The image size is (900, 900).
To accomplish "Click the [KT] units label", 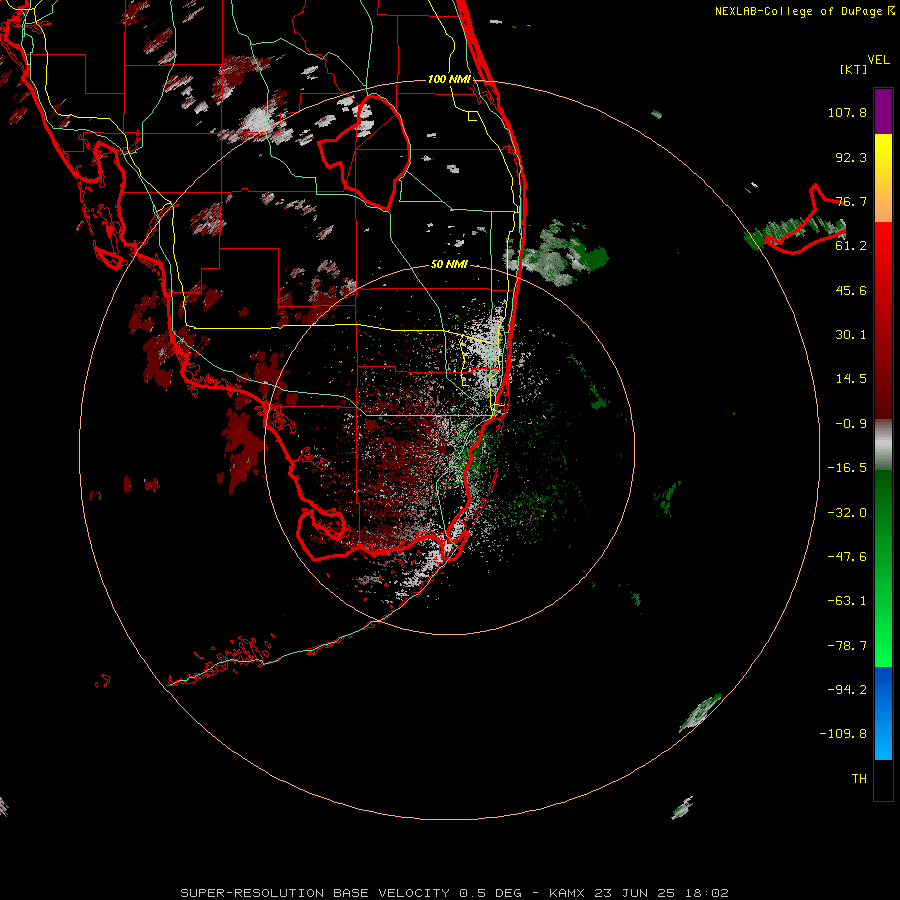I will pyautogui.click(x=853, y=69).
